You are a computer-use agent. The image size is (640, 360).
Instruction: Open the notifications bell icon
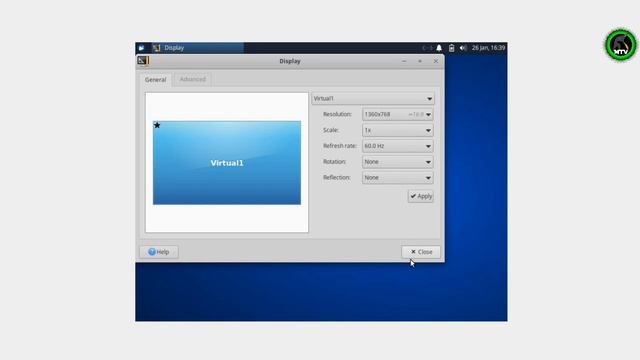(x=439, y=48)
